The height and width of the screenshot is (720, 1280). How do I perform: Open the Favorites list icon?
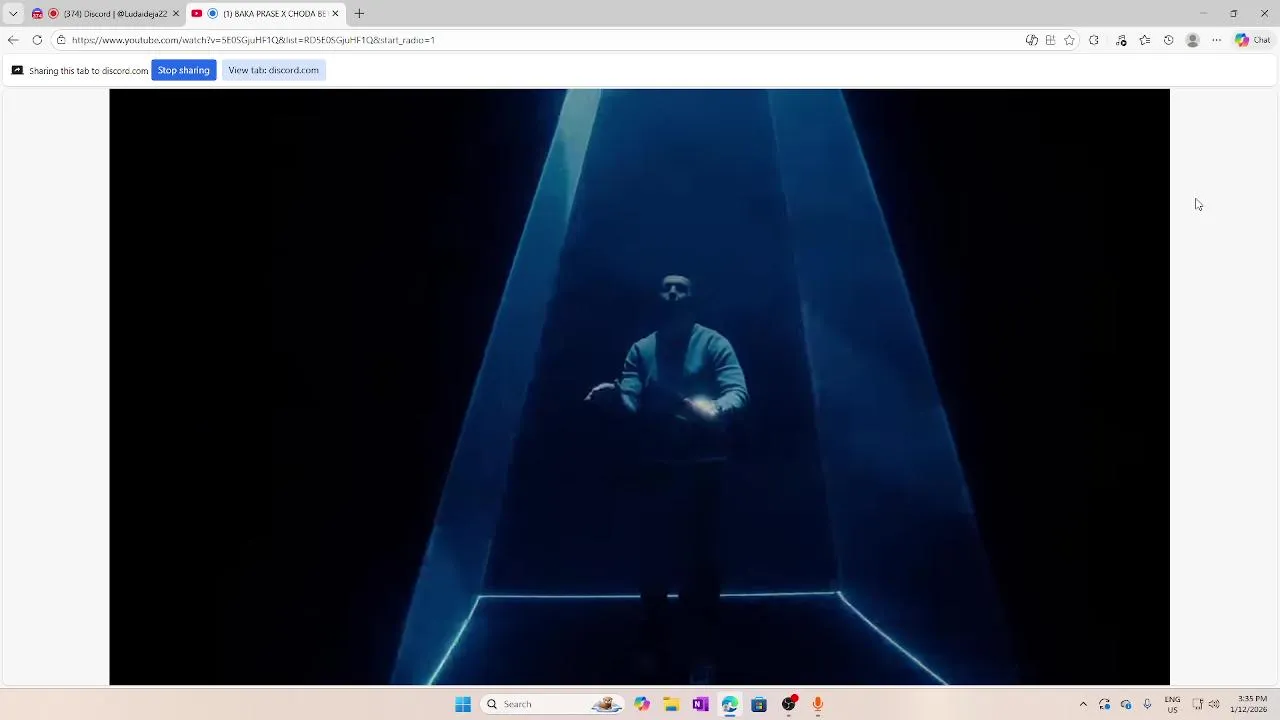(x=1145, y=40)
